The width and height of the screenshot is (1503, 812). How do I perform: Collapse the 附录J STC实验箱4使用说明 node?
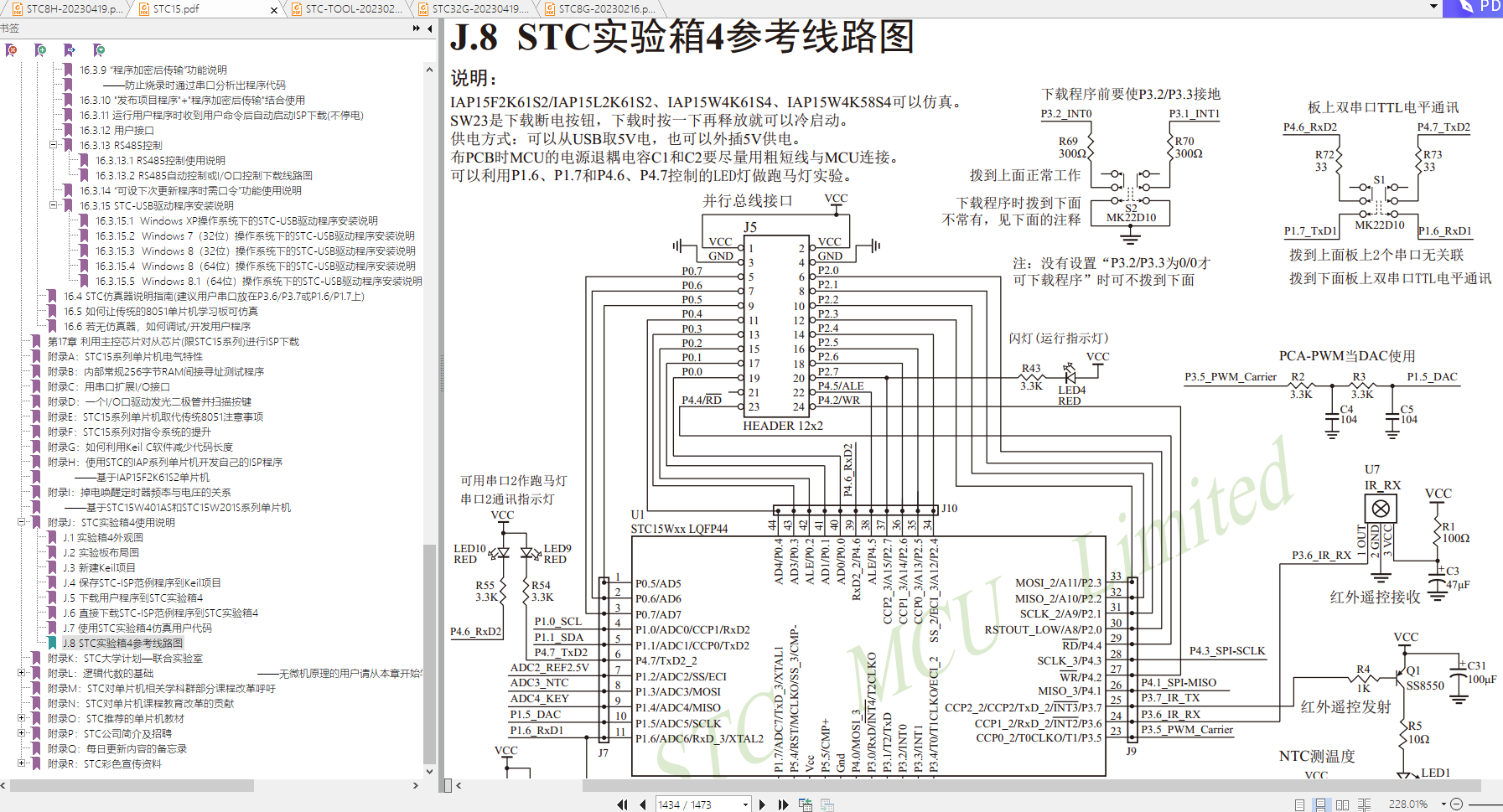(22, 522)
